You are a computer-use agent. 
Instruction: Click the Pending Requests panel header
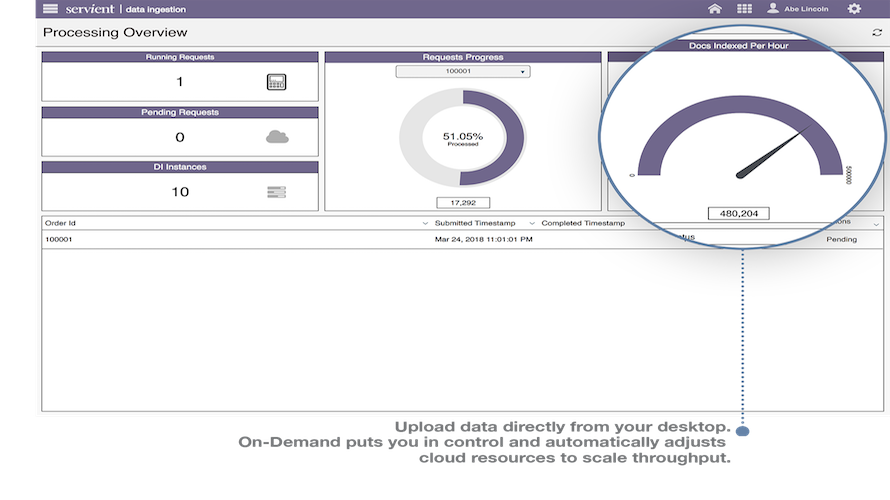[180, 112]
